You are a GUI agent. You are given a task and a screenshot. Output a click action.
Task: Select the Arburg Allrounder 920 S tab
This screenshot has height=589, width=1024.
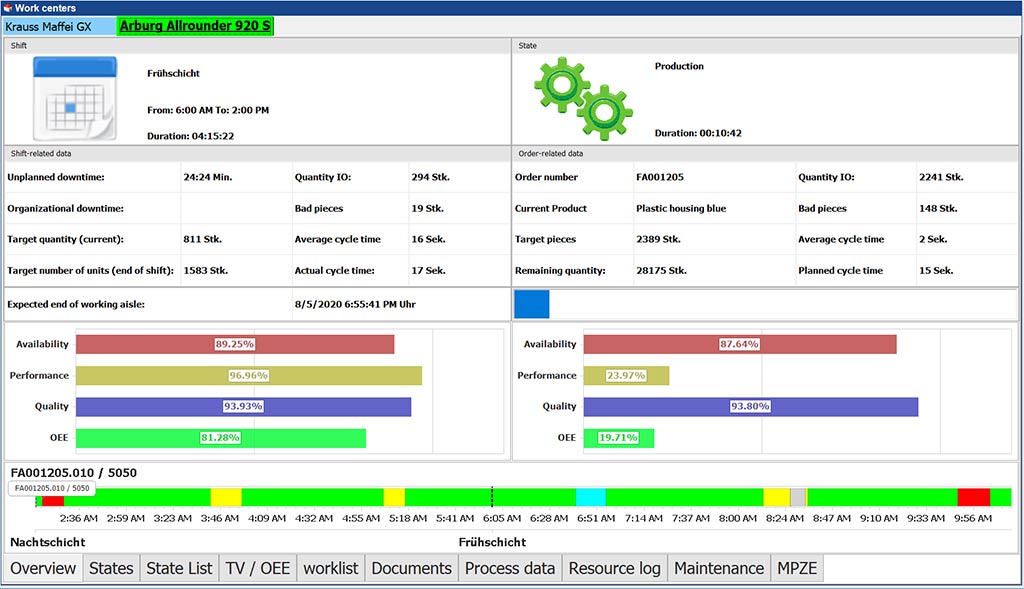(195, 26)
